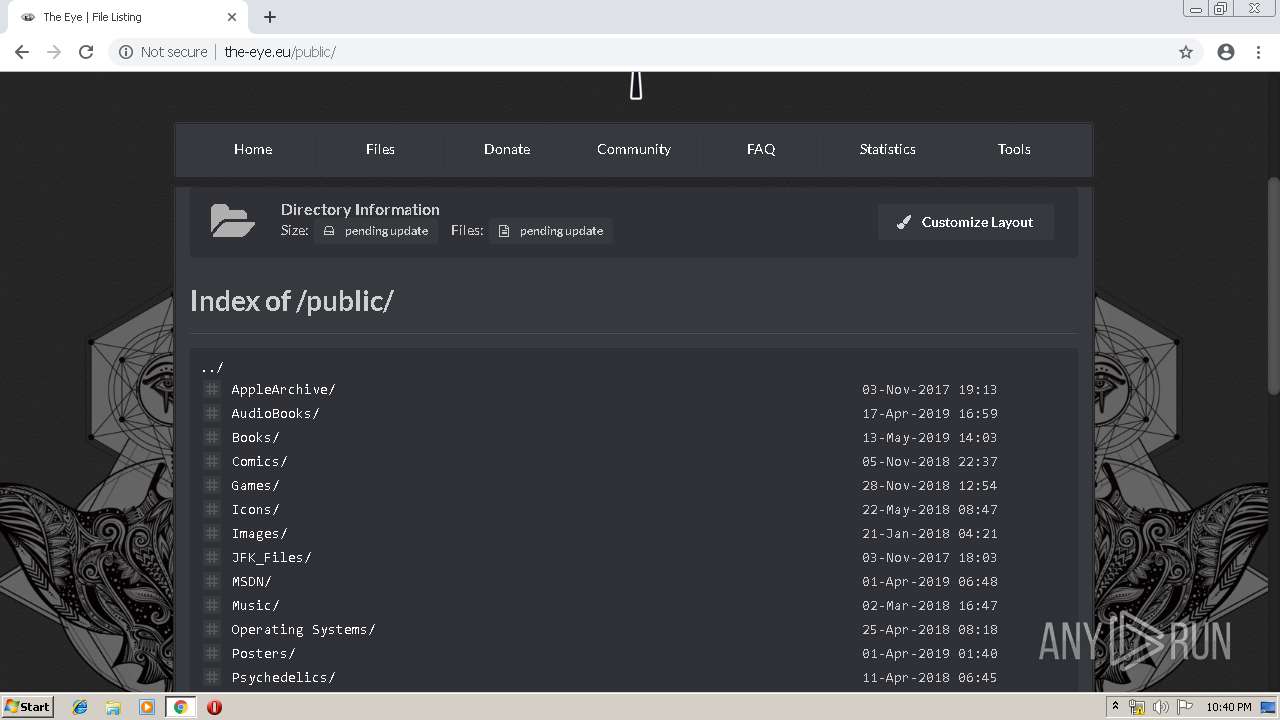Image resolution: width=1280 pixels, height=720 pixels.
Task: Bookmark this page with the star icon
Action: click(1186, 52)
